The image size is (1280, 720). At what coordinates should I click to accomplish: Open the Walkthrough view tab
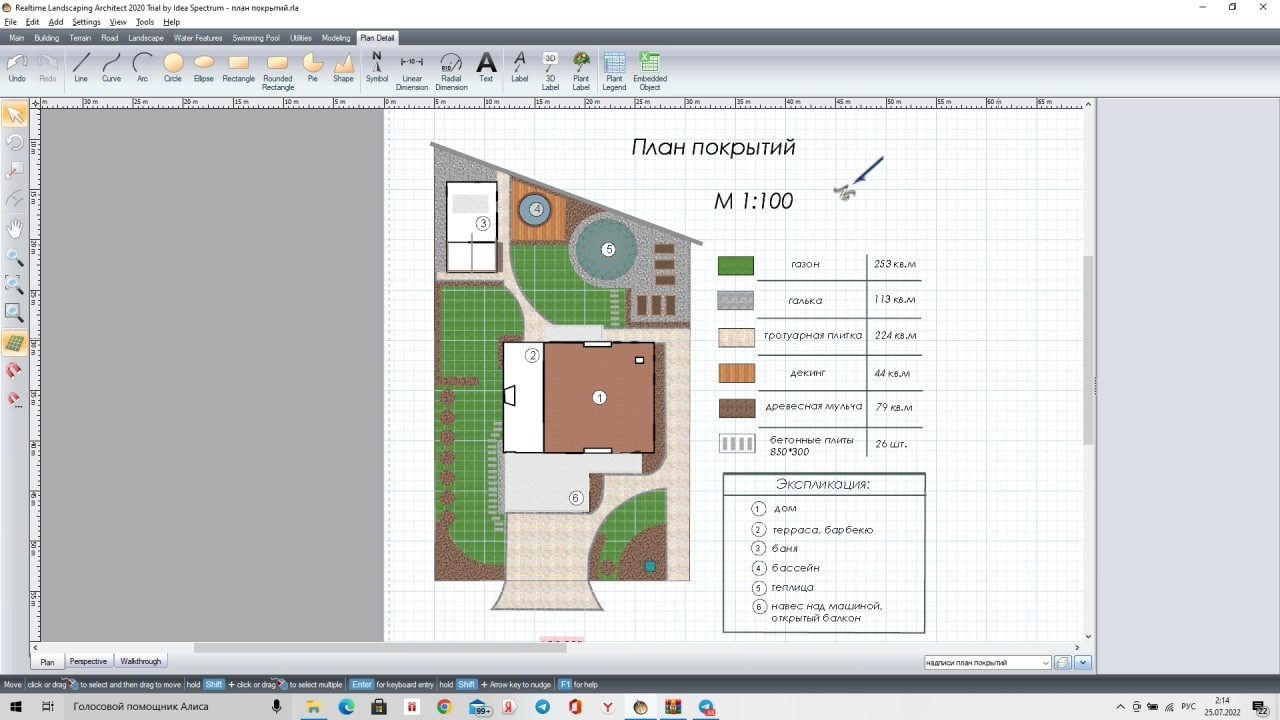[x=140, y=661]
